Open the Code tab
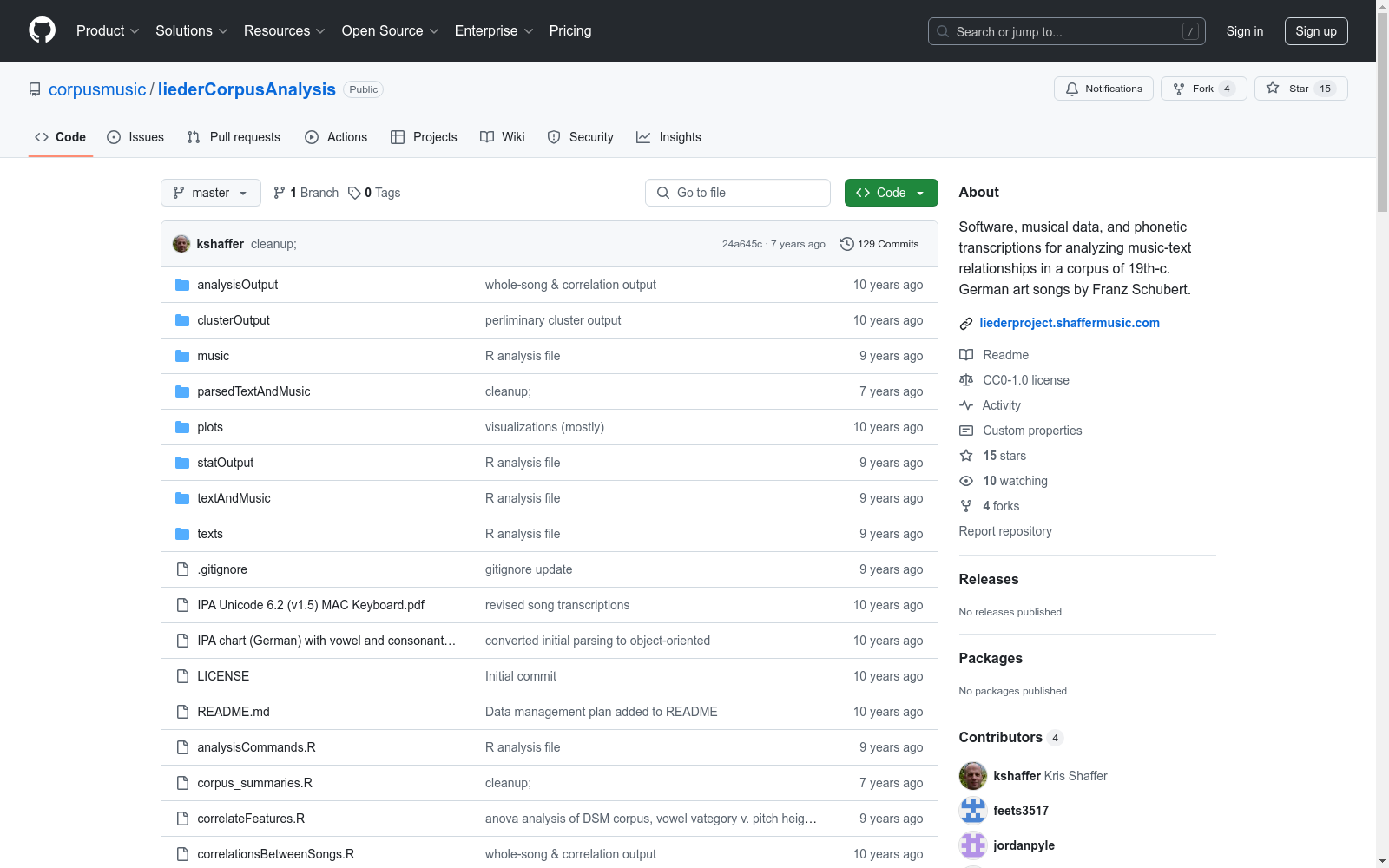This screenshot has width=1389, height=868. [61, 137]
